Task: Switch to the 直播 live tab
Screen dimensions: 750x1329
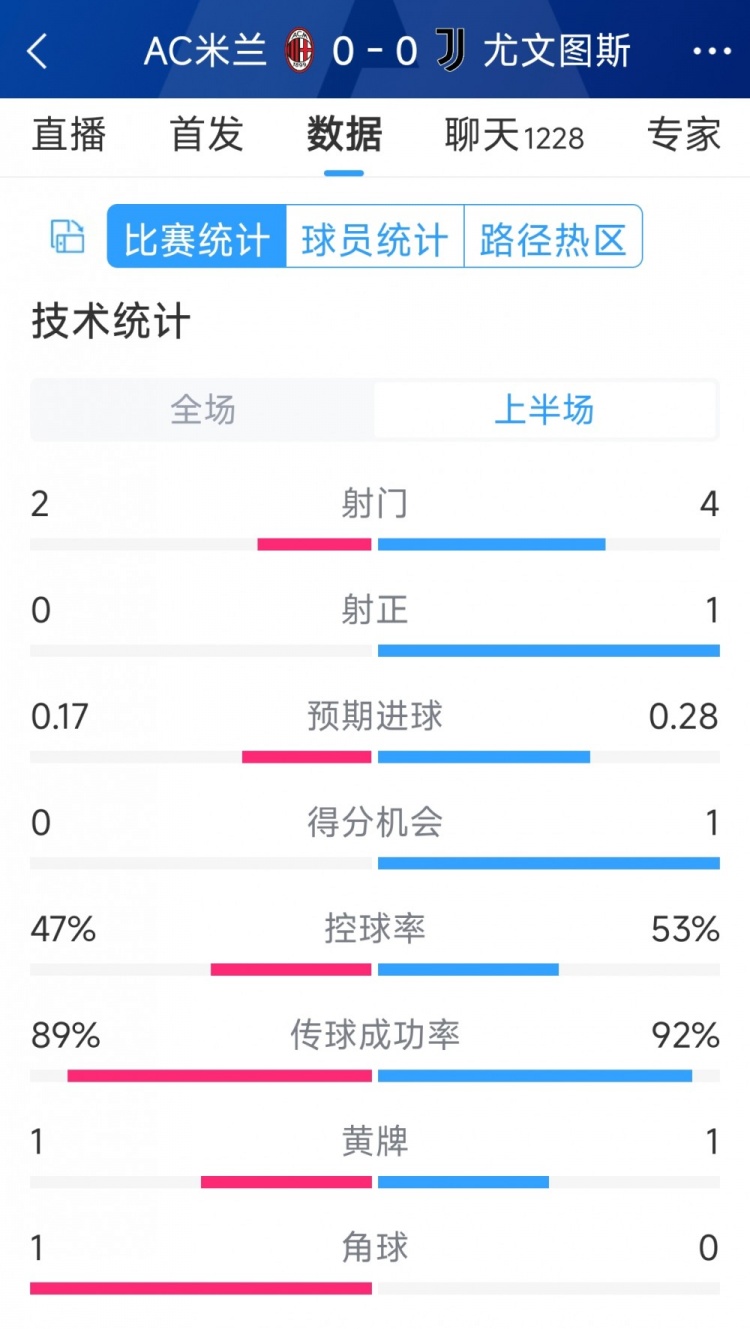Action: [68, 136]
